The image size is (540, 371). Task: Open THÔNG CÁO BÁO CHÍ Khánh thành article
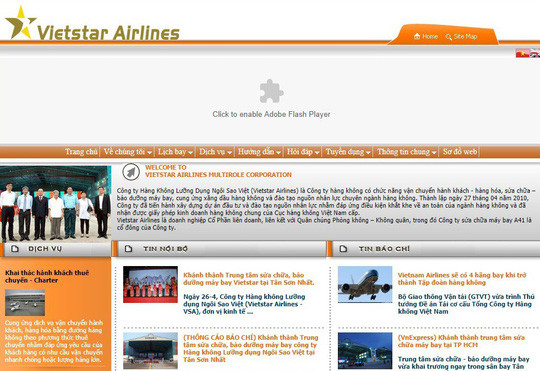click(251, 348)
